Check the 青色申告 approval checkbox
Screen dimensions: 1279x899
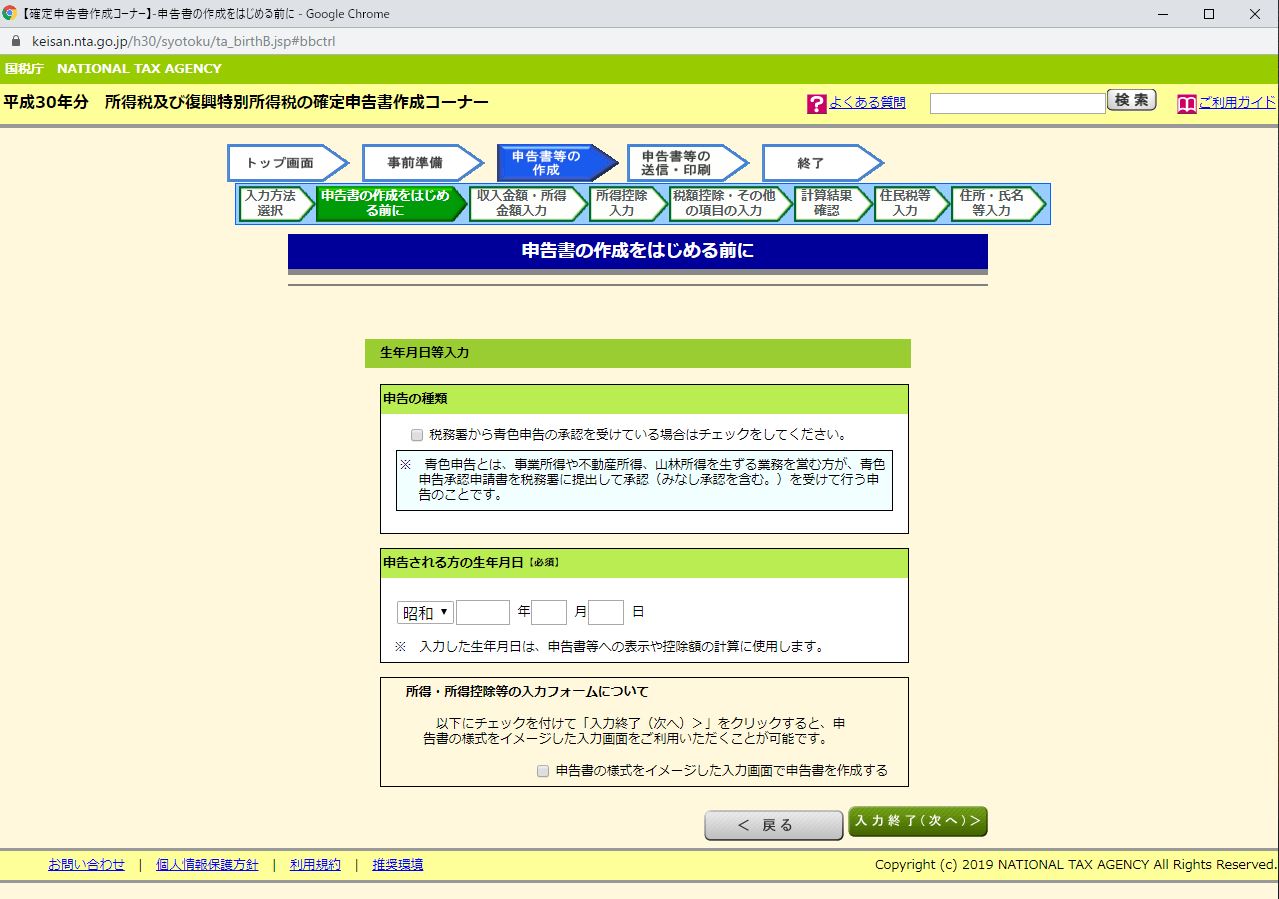point(415,434)
